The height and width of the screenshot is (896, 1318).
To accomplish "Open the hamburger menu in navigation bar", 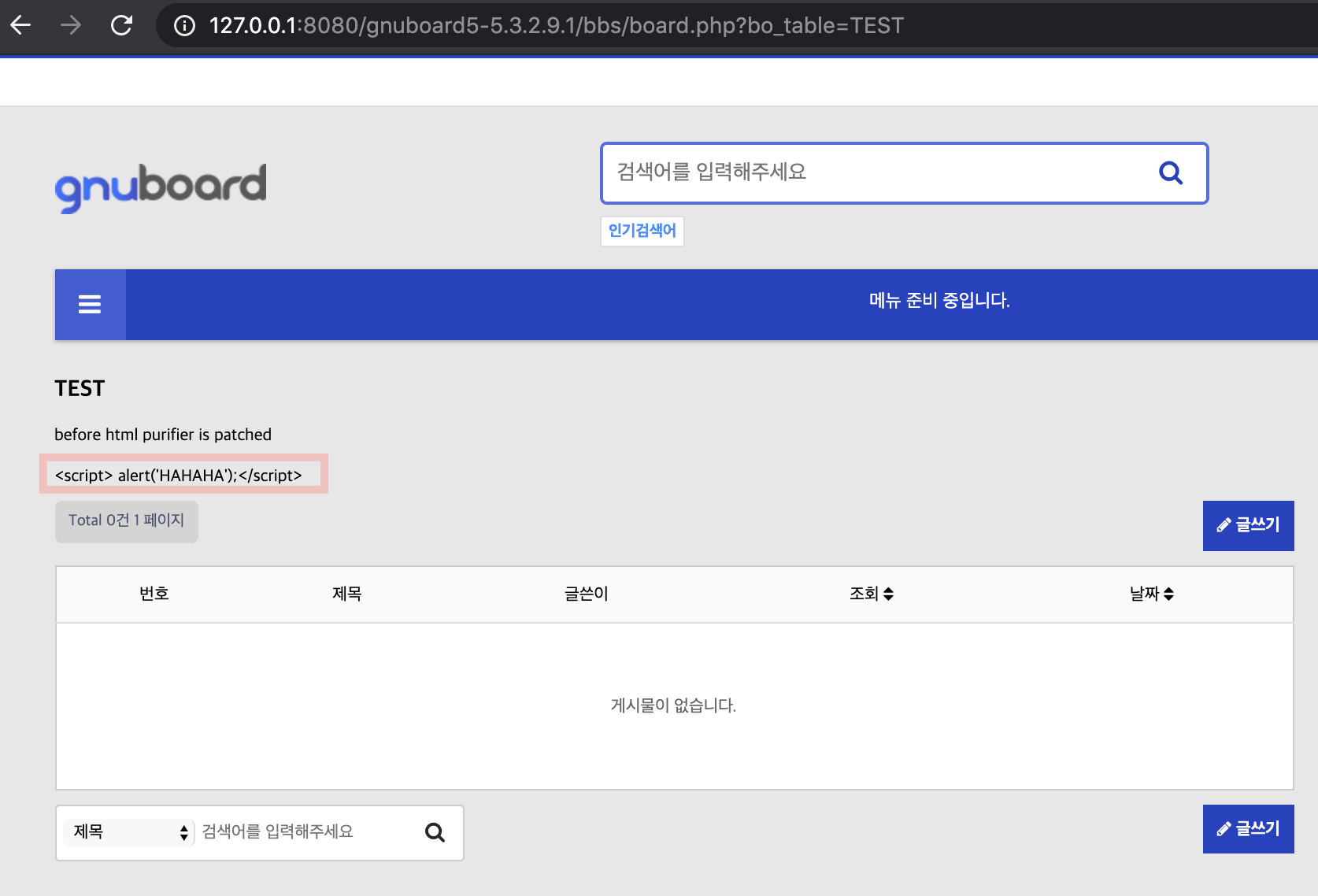I will click(90, 304).
